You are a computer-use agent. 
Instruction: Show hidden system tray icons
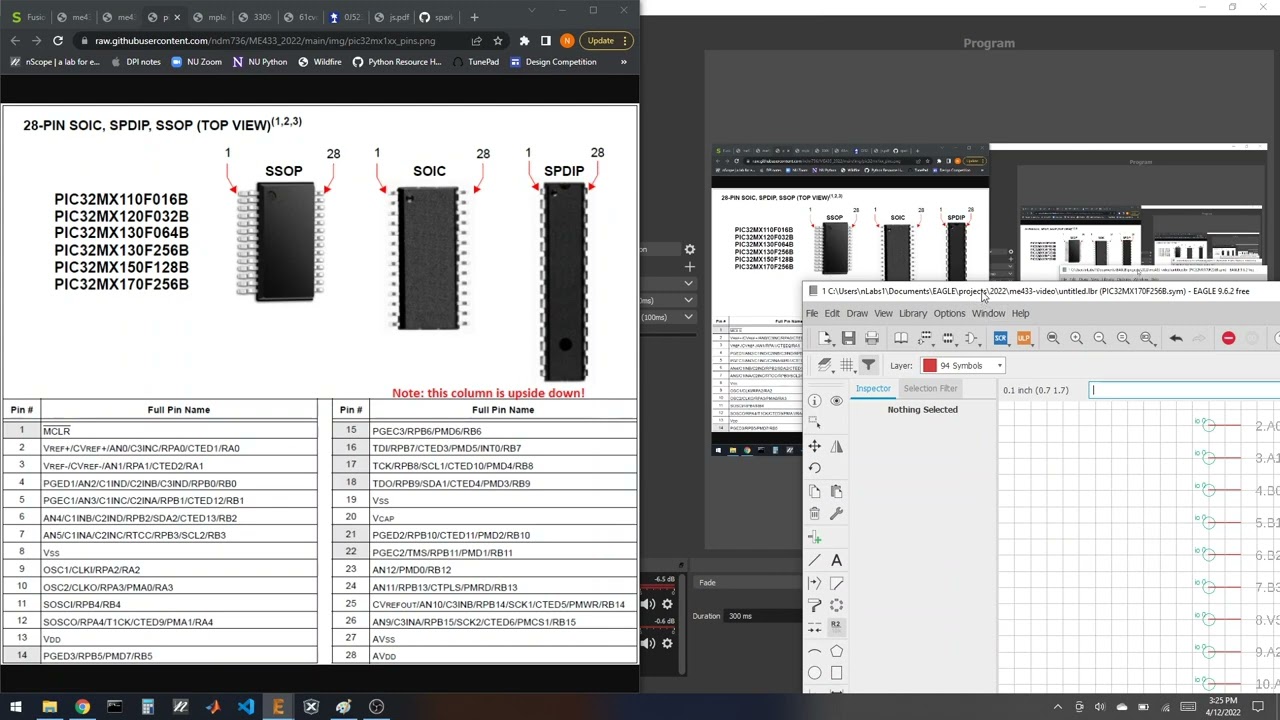(x=1058, y=707)
